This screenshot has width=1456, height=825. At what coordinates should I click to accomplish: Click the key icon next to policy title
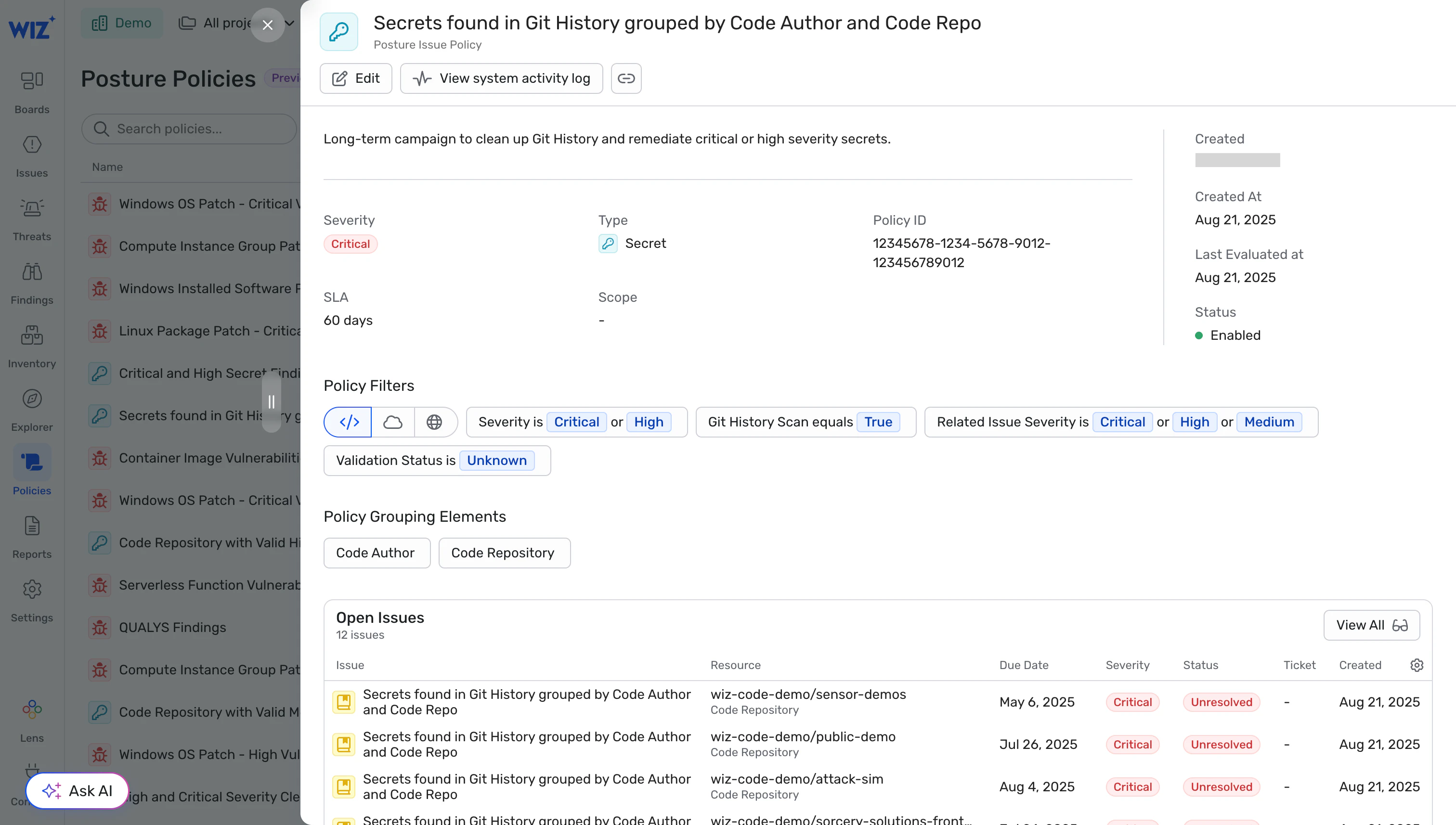coord(339,32)
